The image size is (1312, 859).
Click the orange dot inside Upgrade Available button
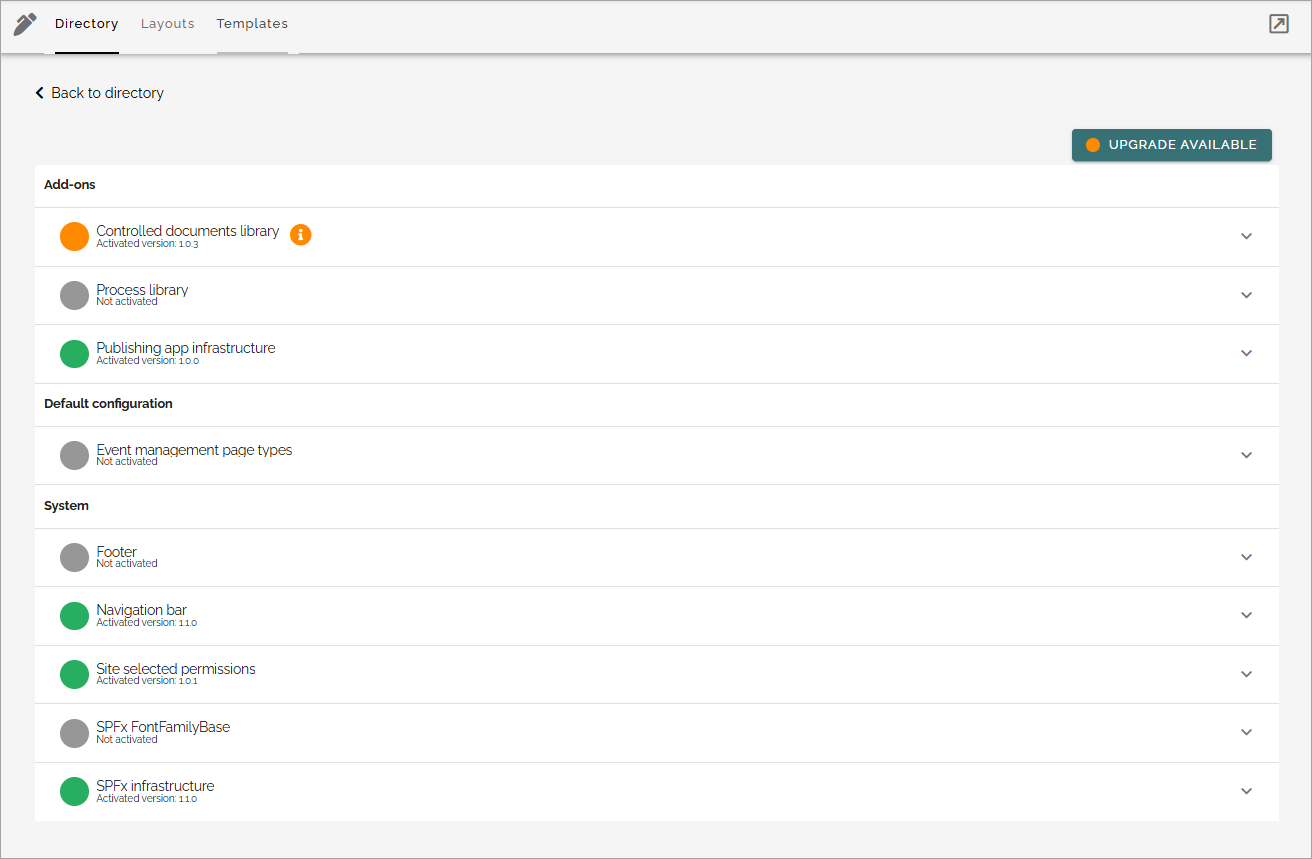(x=1093, y=145)
